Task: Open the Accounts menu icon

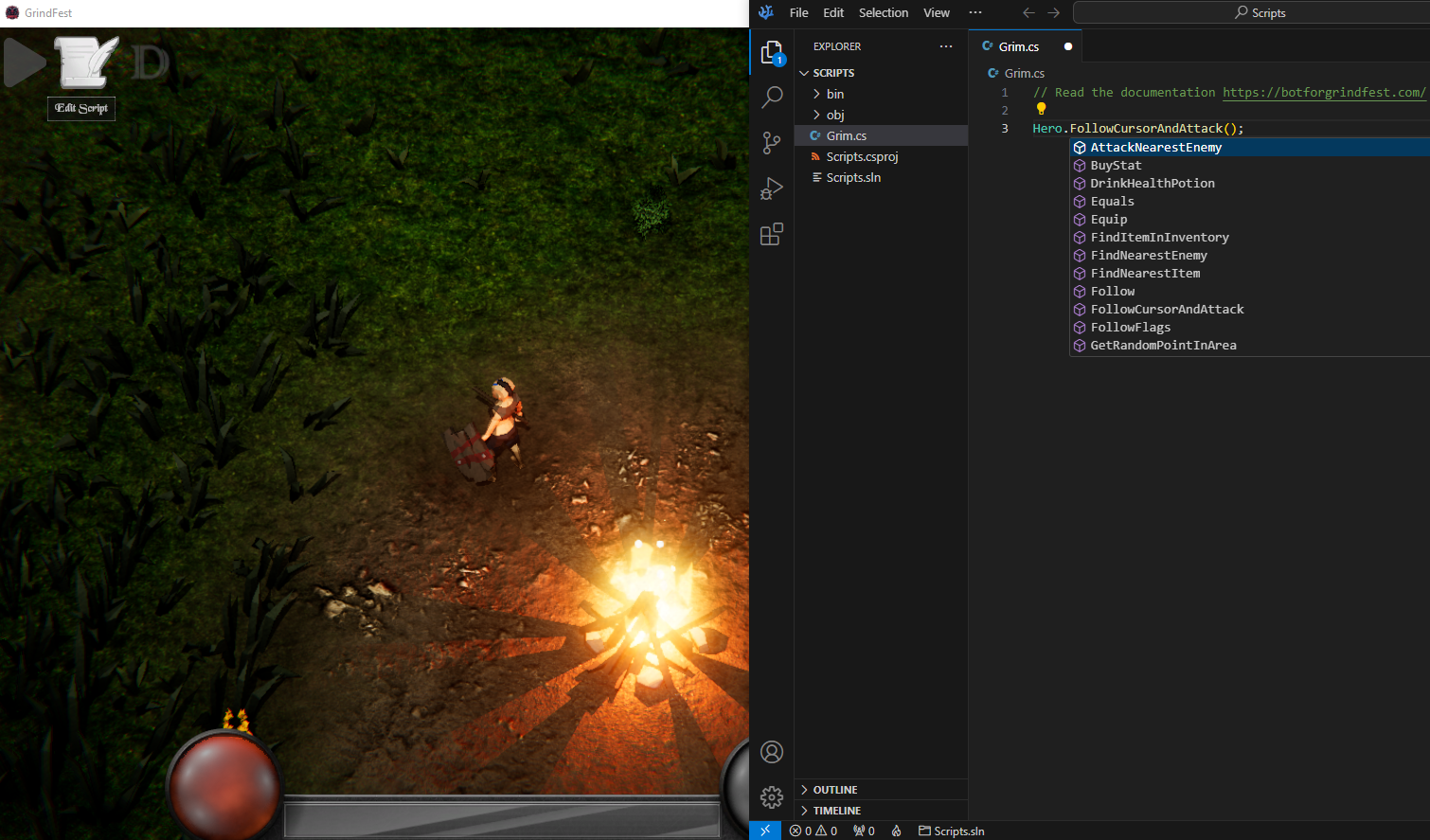Action: (x=772, y=752)
